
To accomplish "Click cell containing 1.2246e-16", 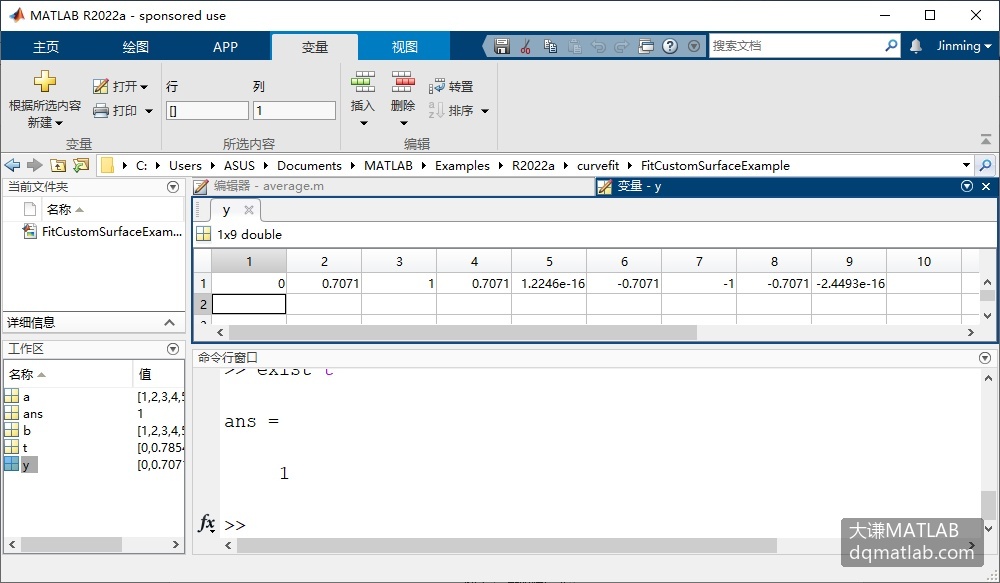I will [549, 283].
